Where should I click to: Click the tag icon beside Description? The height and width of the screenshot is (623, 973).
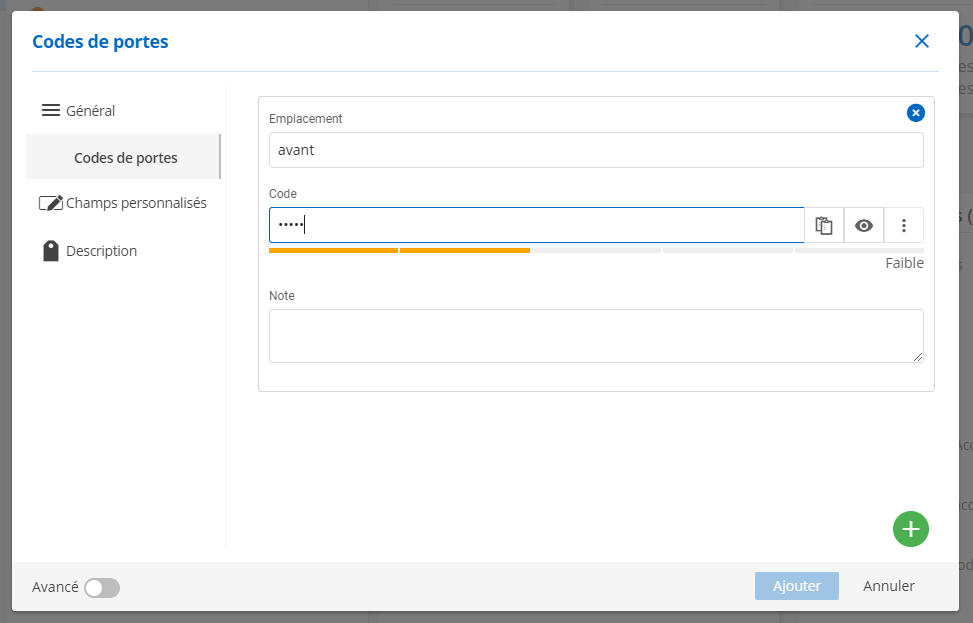click(x=51, y=251)
